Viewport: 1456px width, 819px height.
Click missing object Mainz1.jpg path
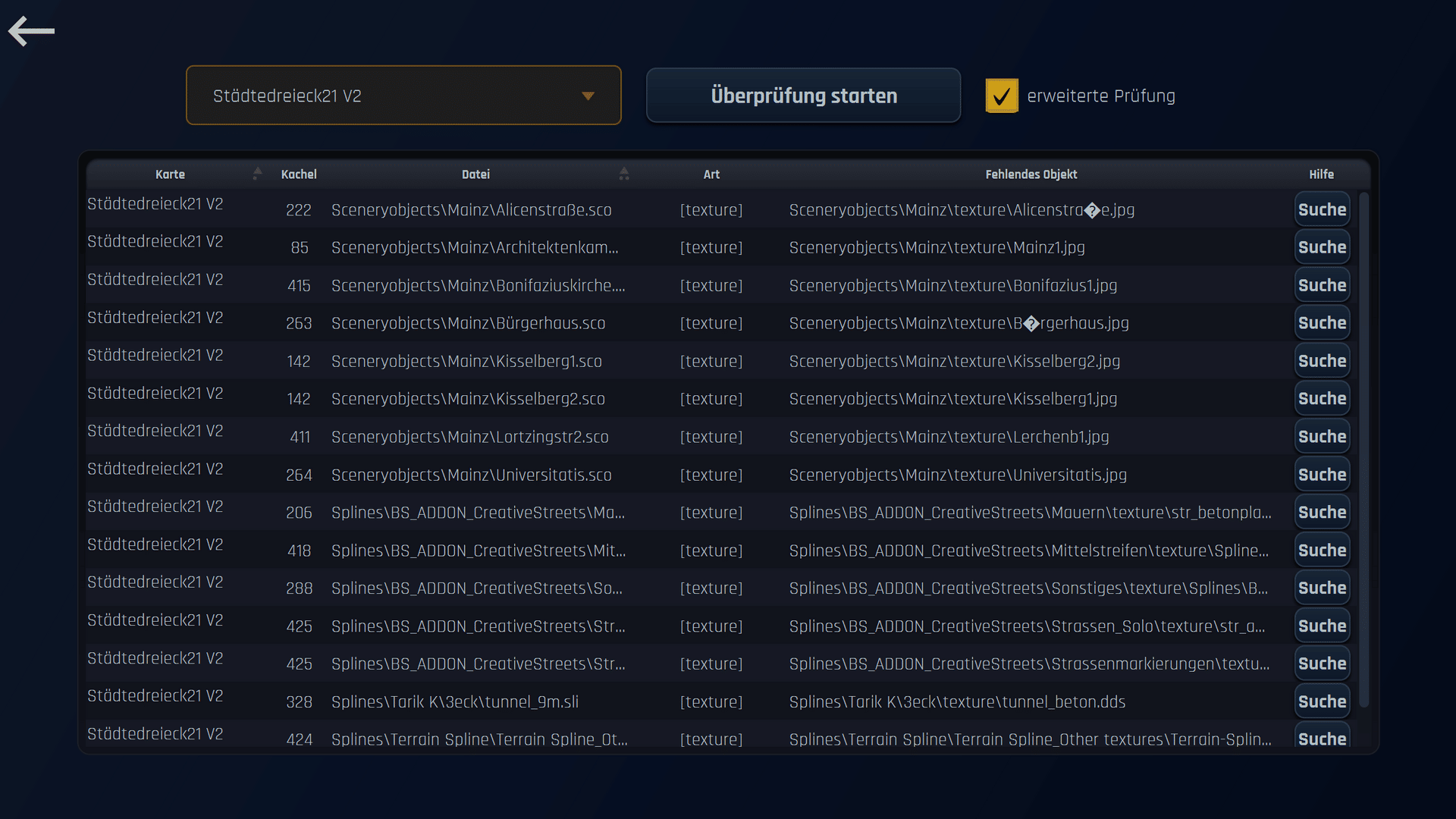tap(937, 247)
